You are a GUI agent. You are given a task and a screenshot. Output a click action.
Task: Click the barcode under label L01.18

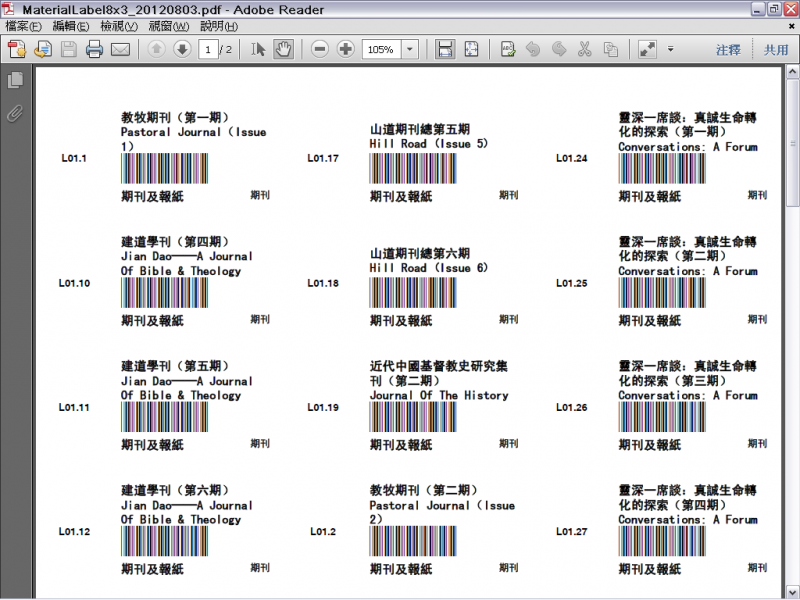click(x=413, y=292)
